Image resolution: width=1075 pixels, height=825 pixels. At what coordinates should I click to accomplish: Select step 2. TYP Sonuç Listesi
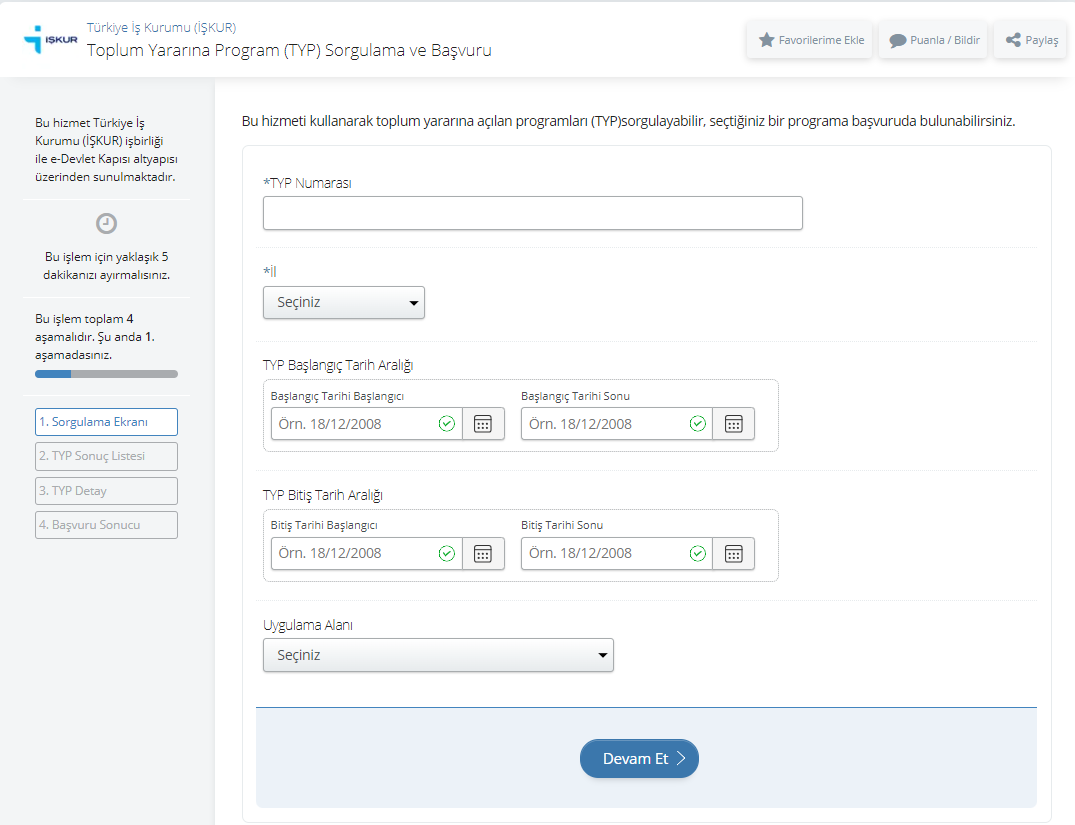[x=106, y=456]
